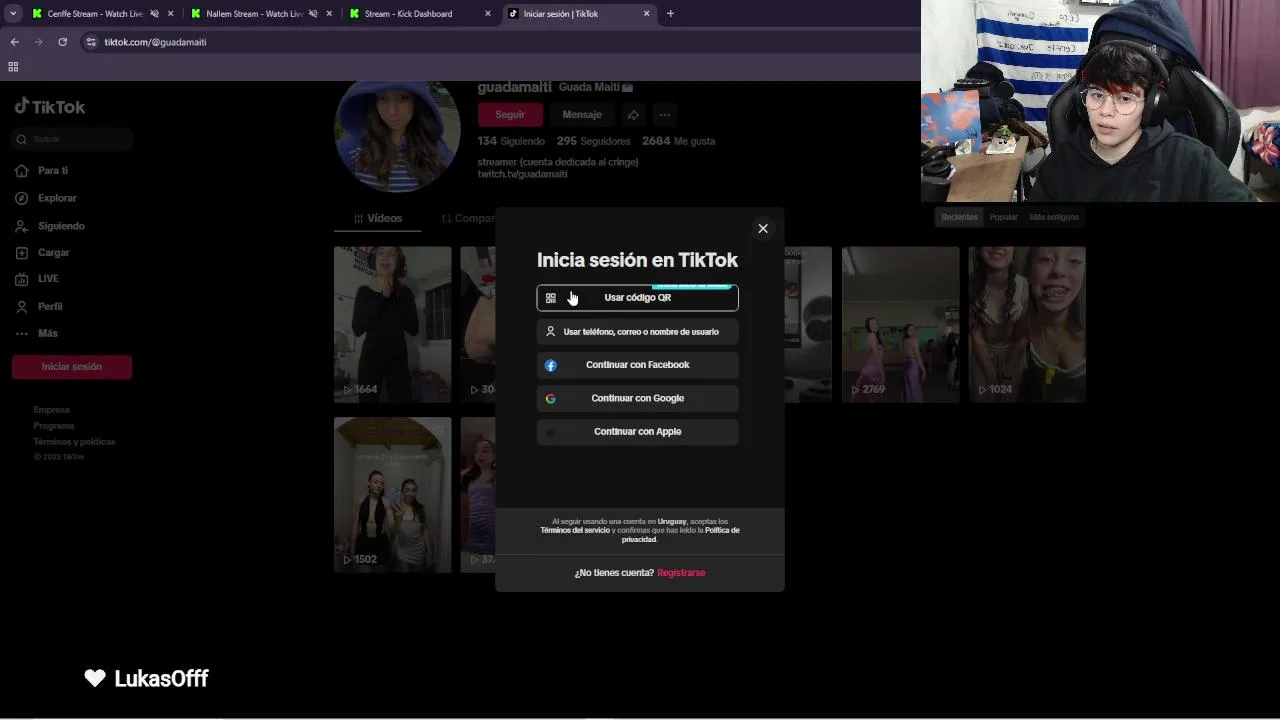Click the TikTok logo
The width and height of the screenshot is (1280, 720).
click(x=50, y=107)
